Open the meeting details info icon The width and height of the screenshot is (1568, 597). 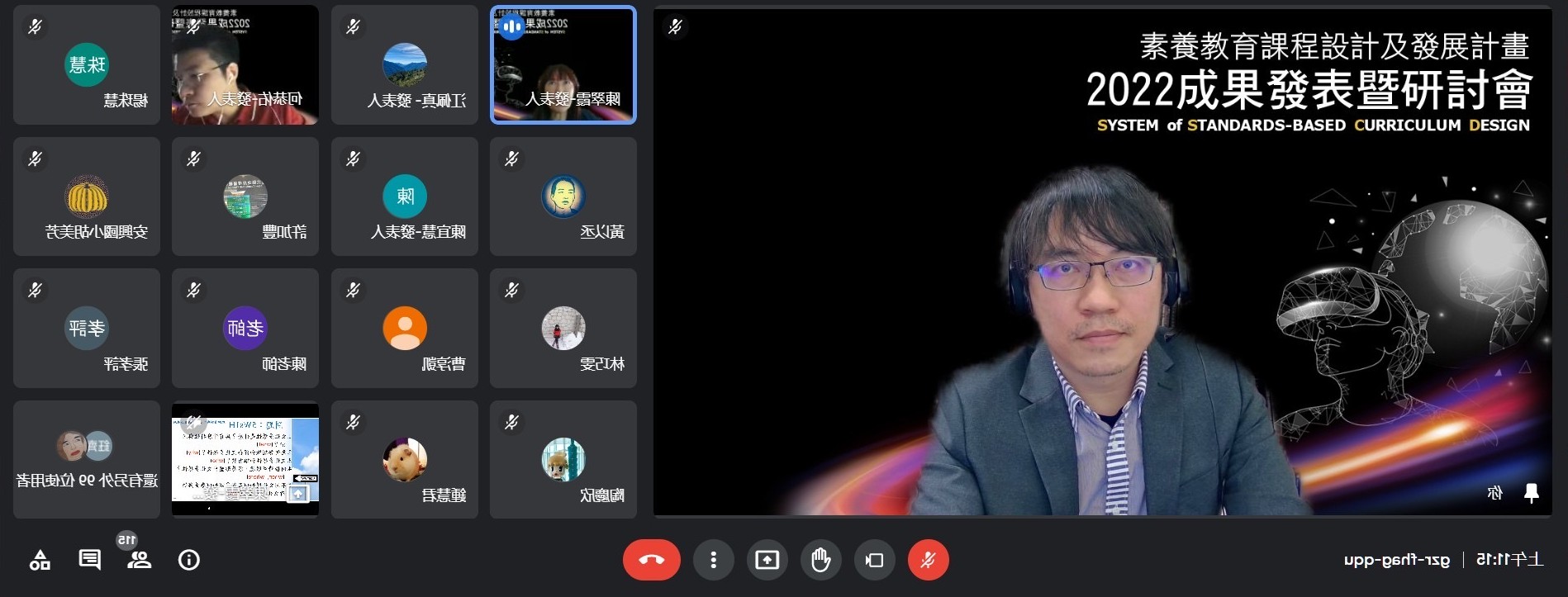click(x=189, y=560)
